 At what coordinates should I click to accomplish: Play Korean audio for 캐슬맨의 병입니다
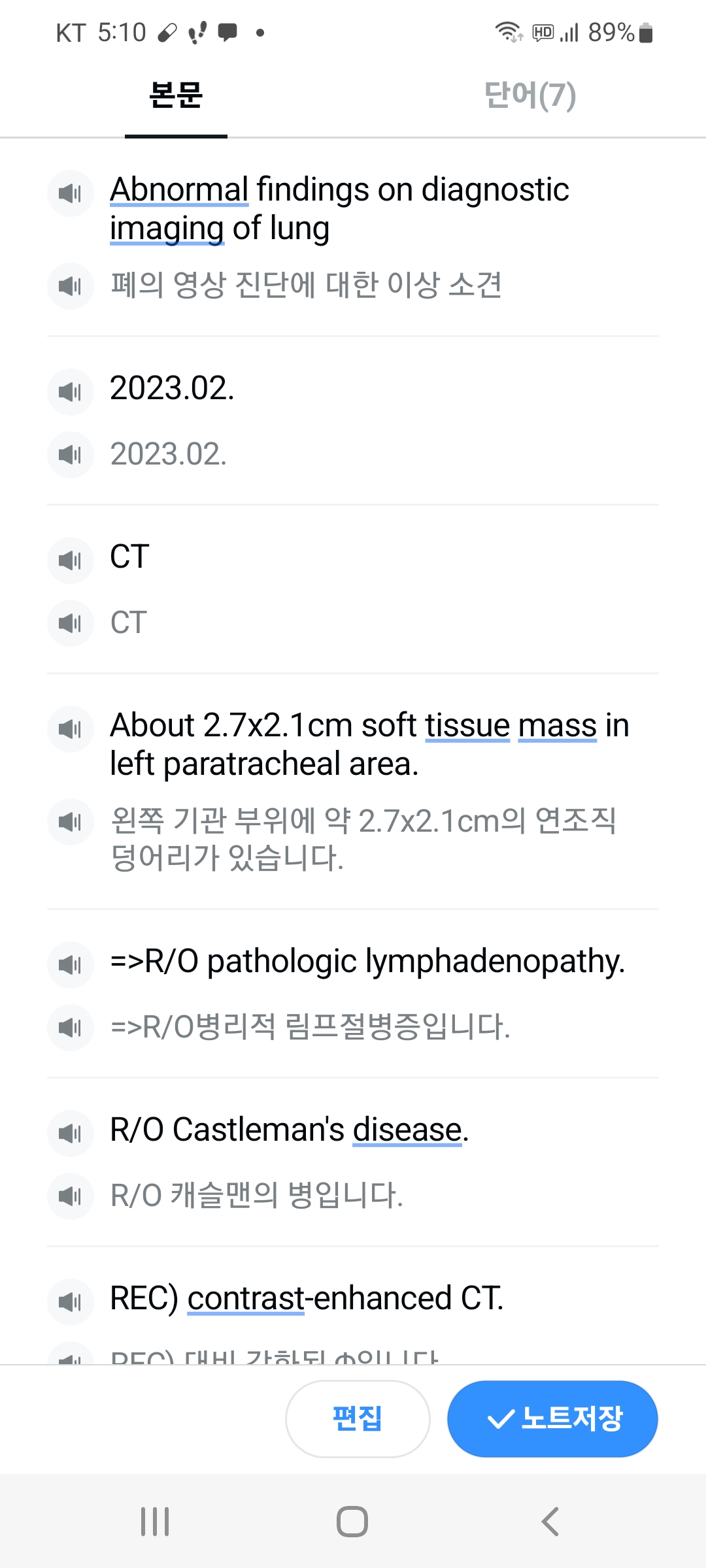[71, 1196]
